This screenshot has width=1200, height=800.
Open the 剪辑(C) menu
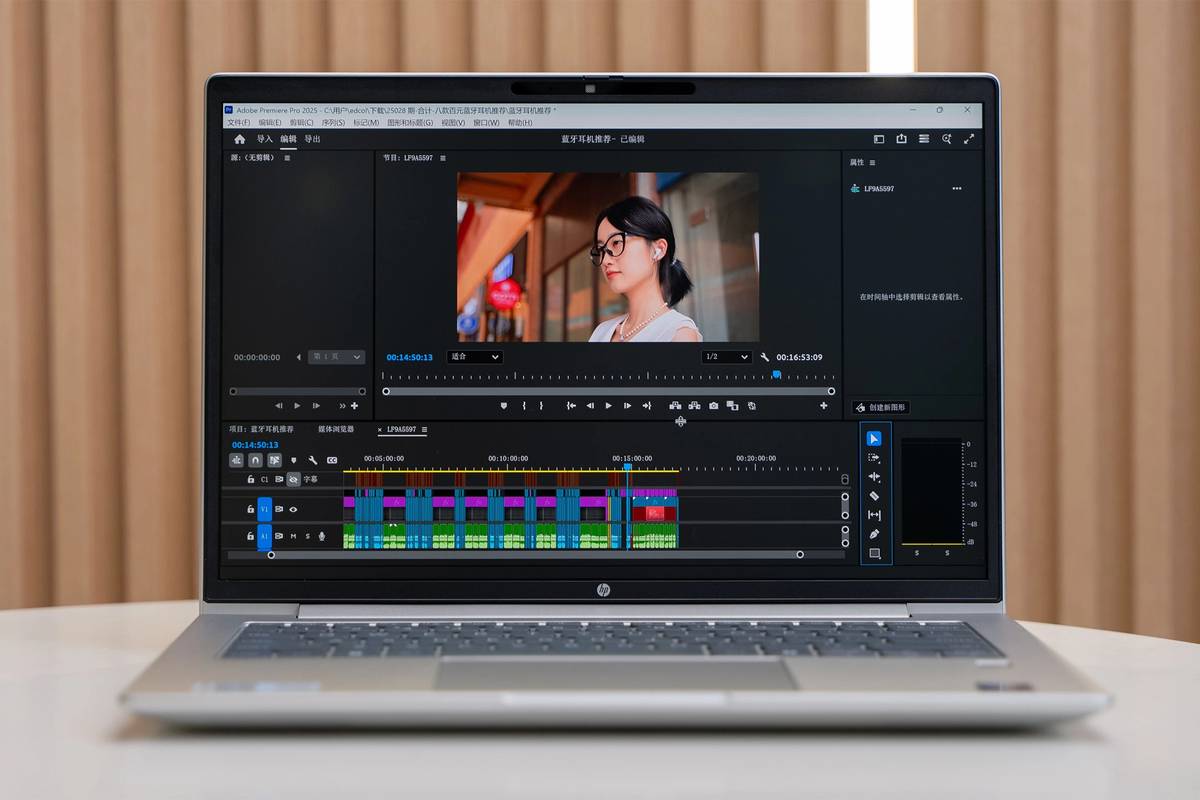pyautogui.click(x=301, y=122)
